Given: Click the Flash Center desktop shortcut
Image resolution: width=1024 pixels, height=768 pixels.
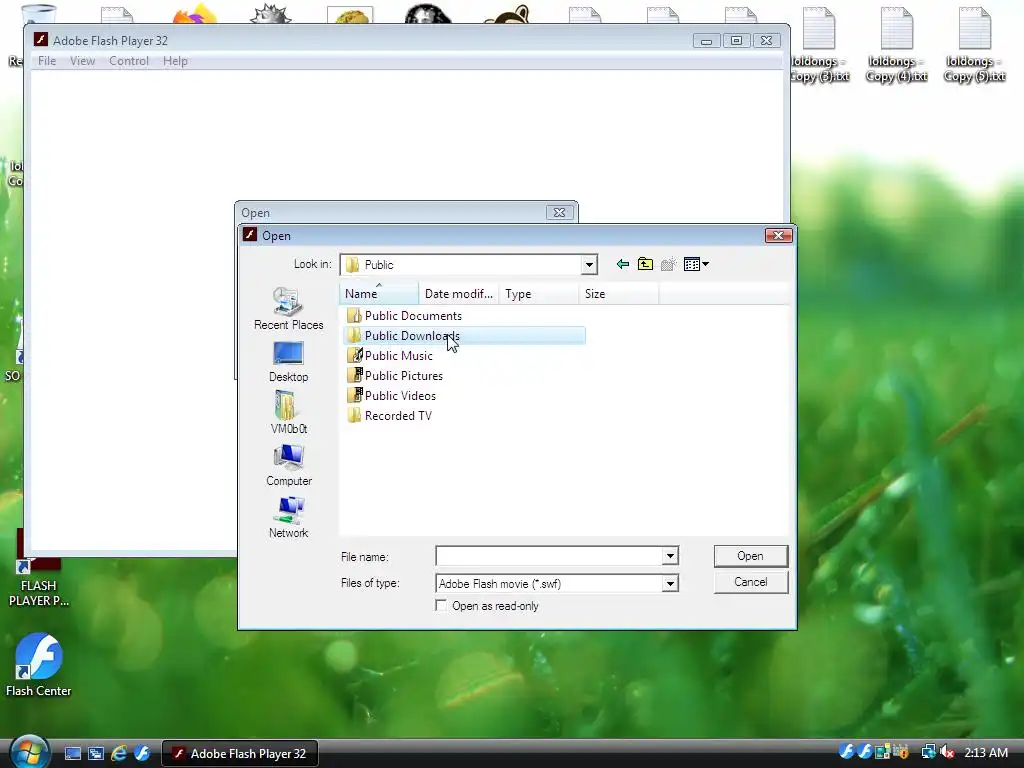Looking at the screenshot, I should (x=39, y=665).
